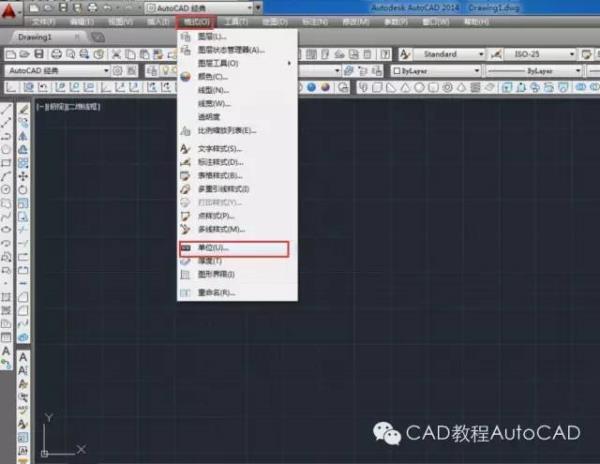600x464 pixels.
Task: Click Dimension Style icon beside ISO-25 dropdown
Action: click(x=496, y=54)
